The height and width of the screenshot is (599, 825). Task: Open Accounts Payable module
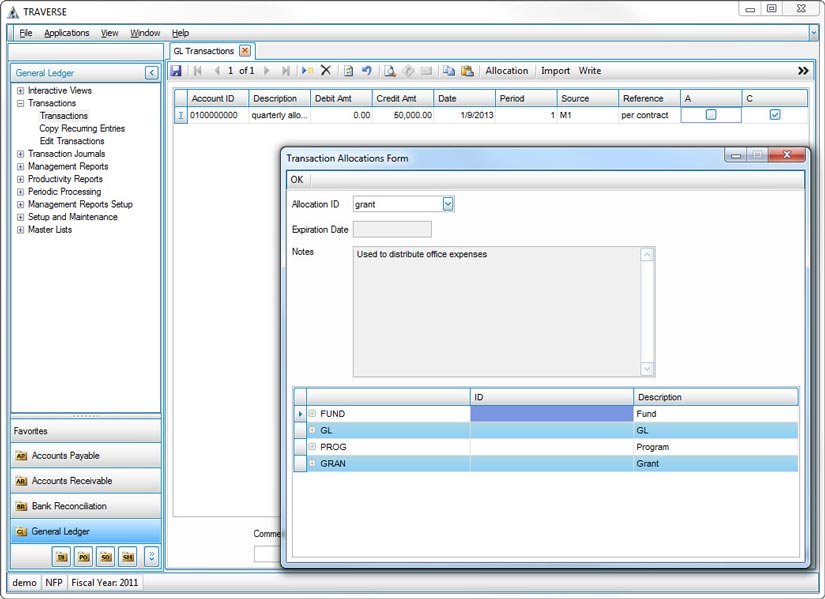click(x=86, y=455)
